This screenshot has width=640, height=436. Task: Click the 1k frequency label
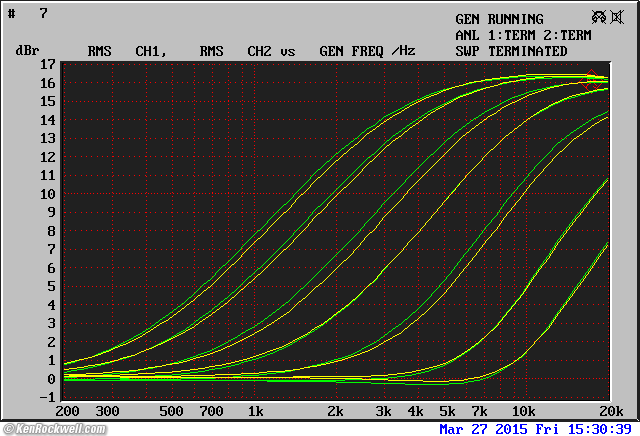point(256,411)
